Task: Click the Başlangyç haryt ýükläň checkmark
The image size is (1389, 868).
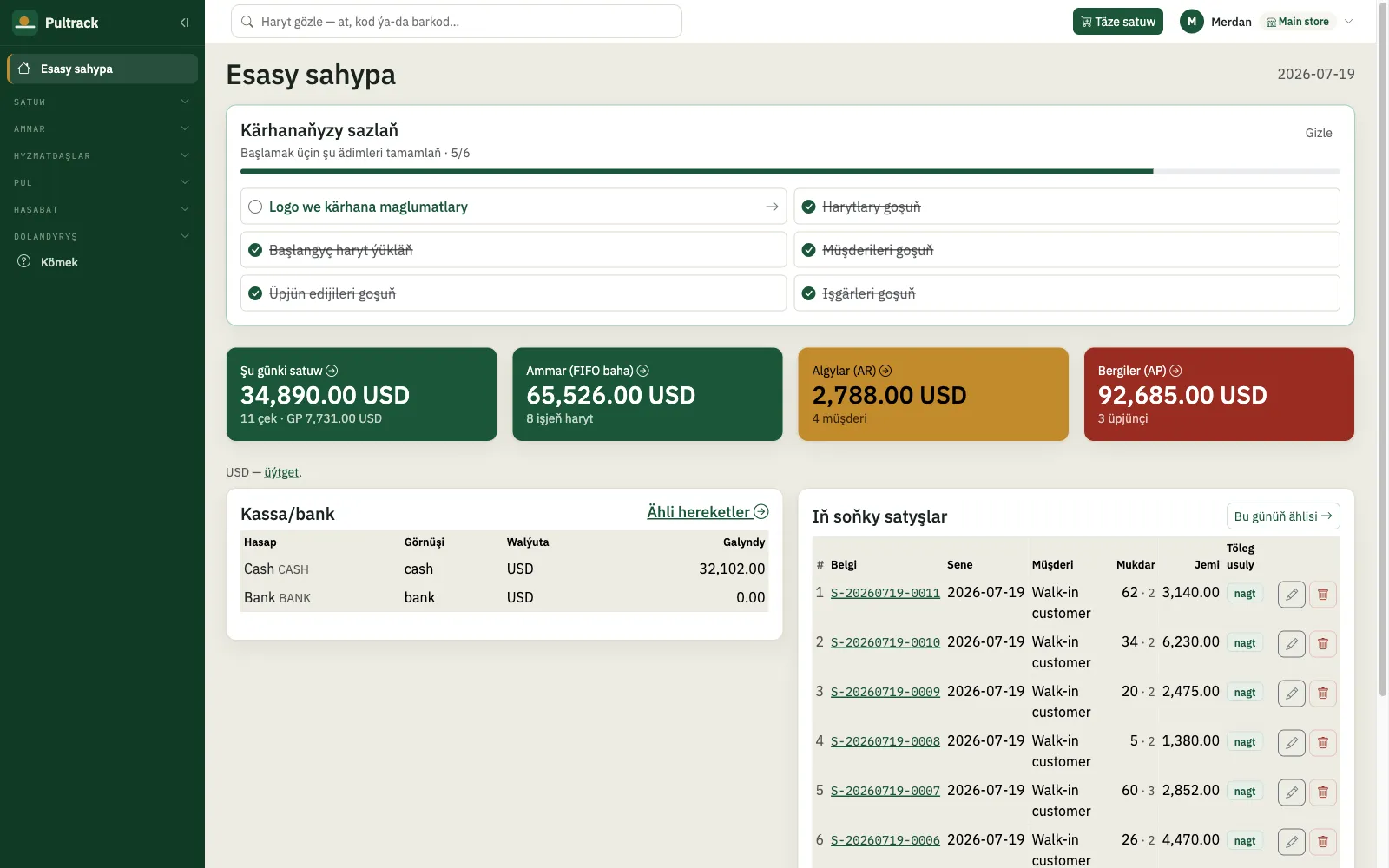Action: [255, 250]
